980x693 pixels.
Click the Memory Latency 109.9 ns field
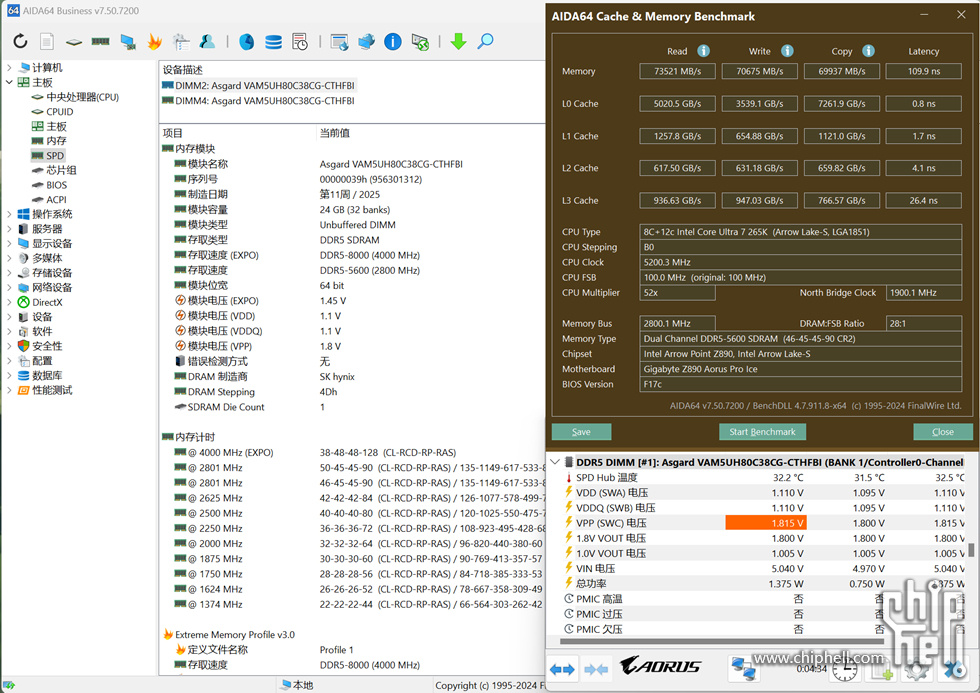pyautogui.click(x=923, y=71)
